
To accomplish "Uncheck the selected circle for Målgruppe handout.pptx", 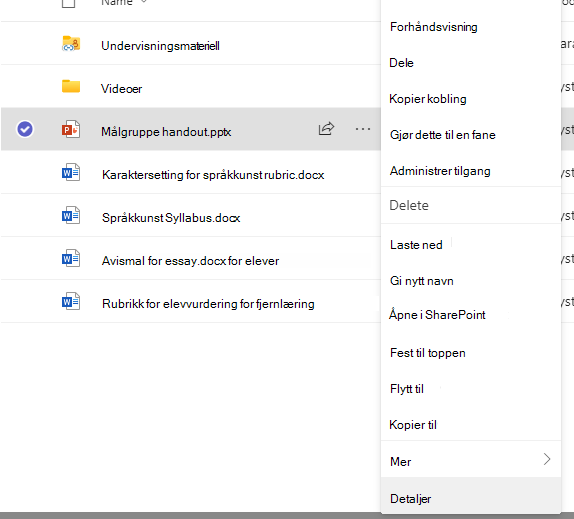I will tap(25, 129).
